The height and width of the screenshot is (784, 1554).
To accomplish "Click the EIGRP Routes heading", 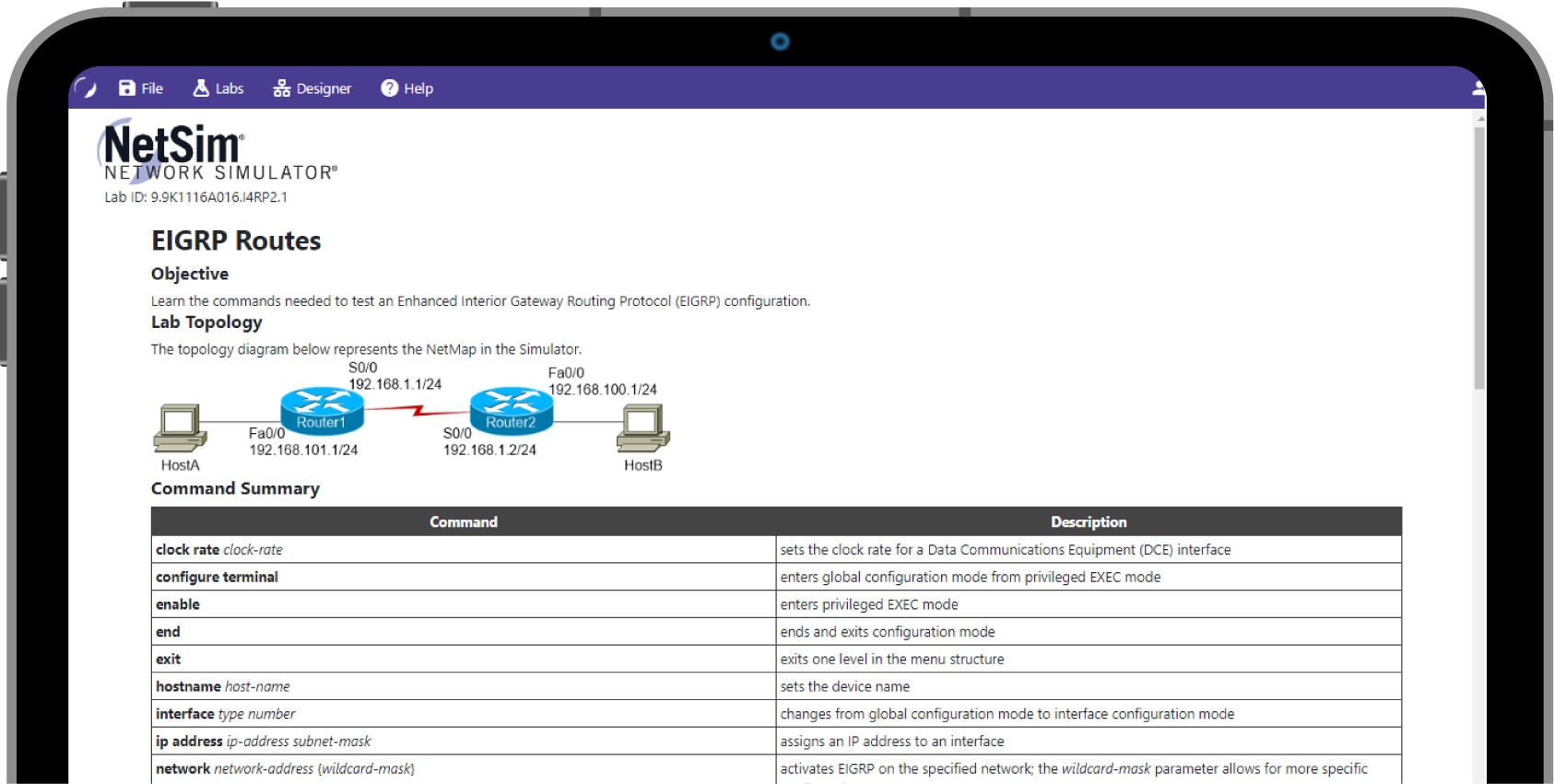I will click(236, 240).
